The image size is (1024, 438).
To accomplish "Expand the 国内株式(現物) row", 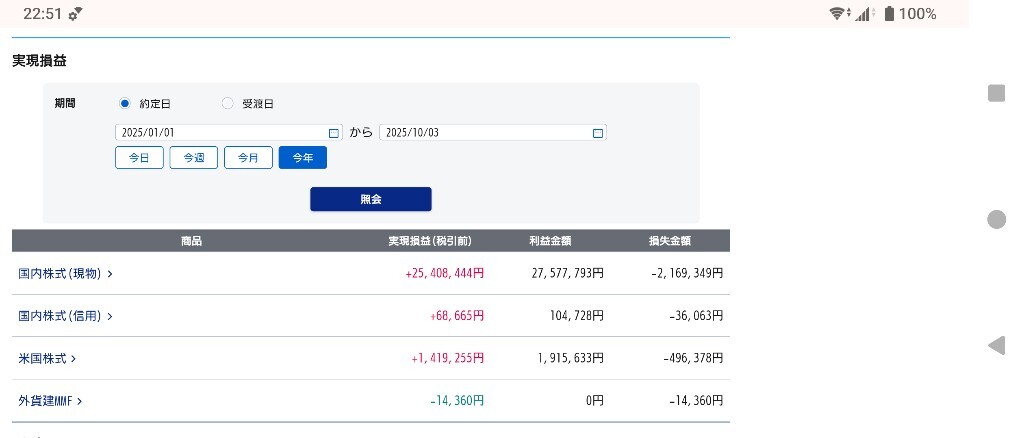I will coord(66,273).
